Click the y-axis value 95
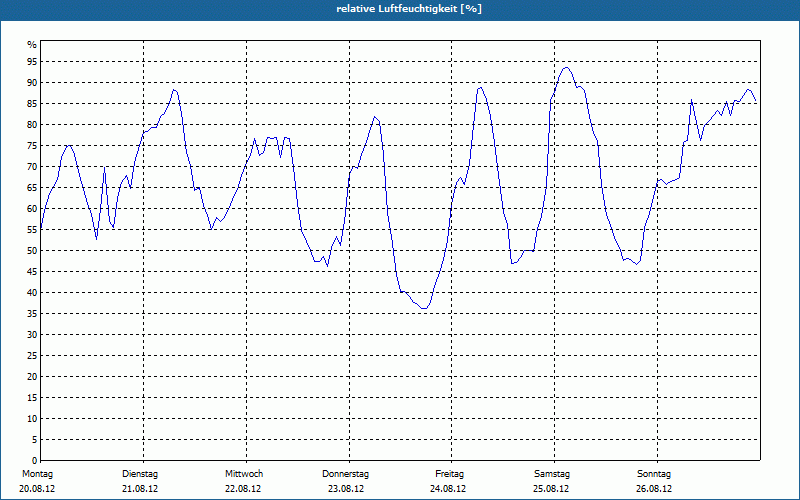This screenshot has width=800, height=500. coord(32,62)
